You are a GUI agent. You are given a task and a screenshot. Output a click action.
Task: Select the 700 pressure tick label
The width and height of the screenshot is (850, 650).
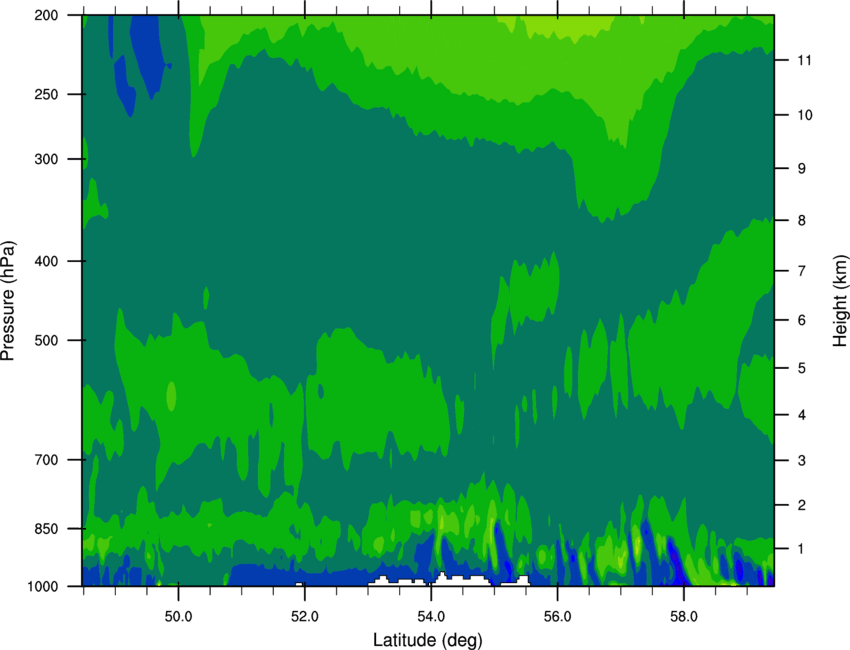(47, 460)
